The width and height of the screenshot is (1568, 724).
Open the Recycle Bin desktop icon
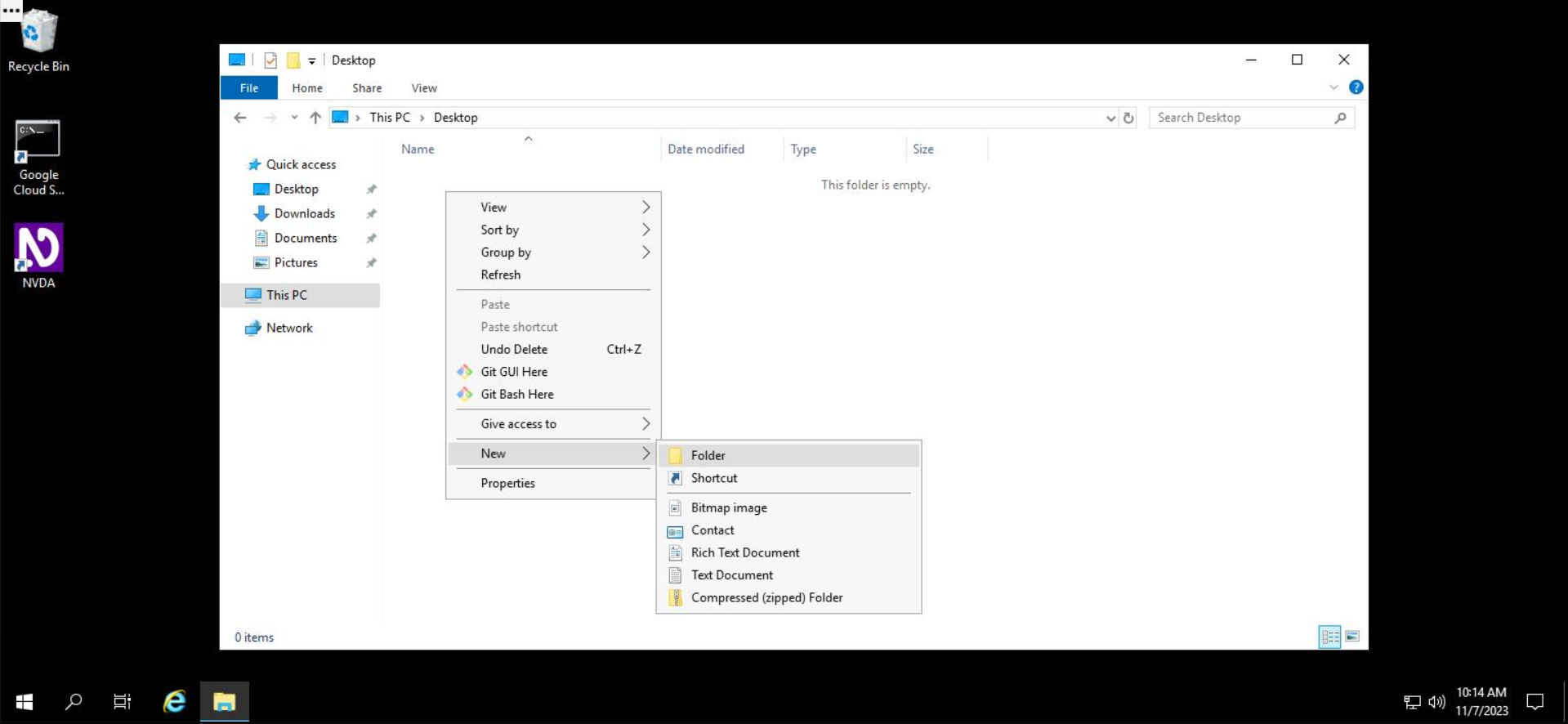point(38,41)
